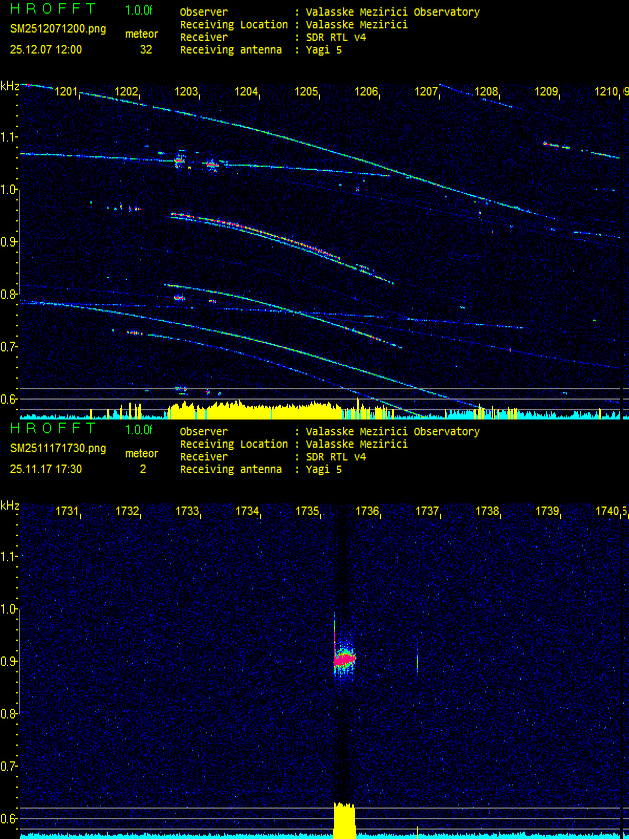The image size is (629, 839).
Task: Click the bright red meteor echo near 1735
Action: (344, 659)
